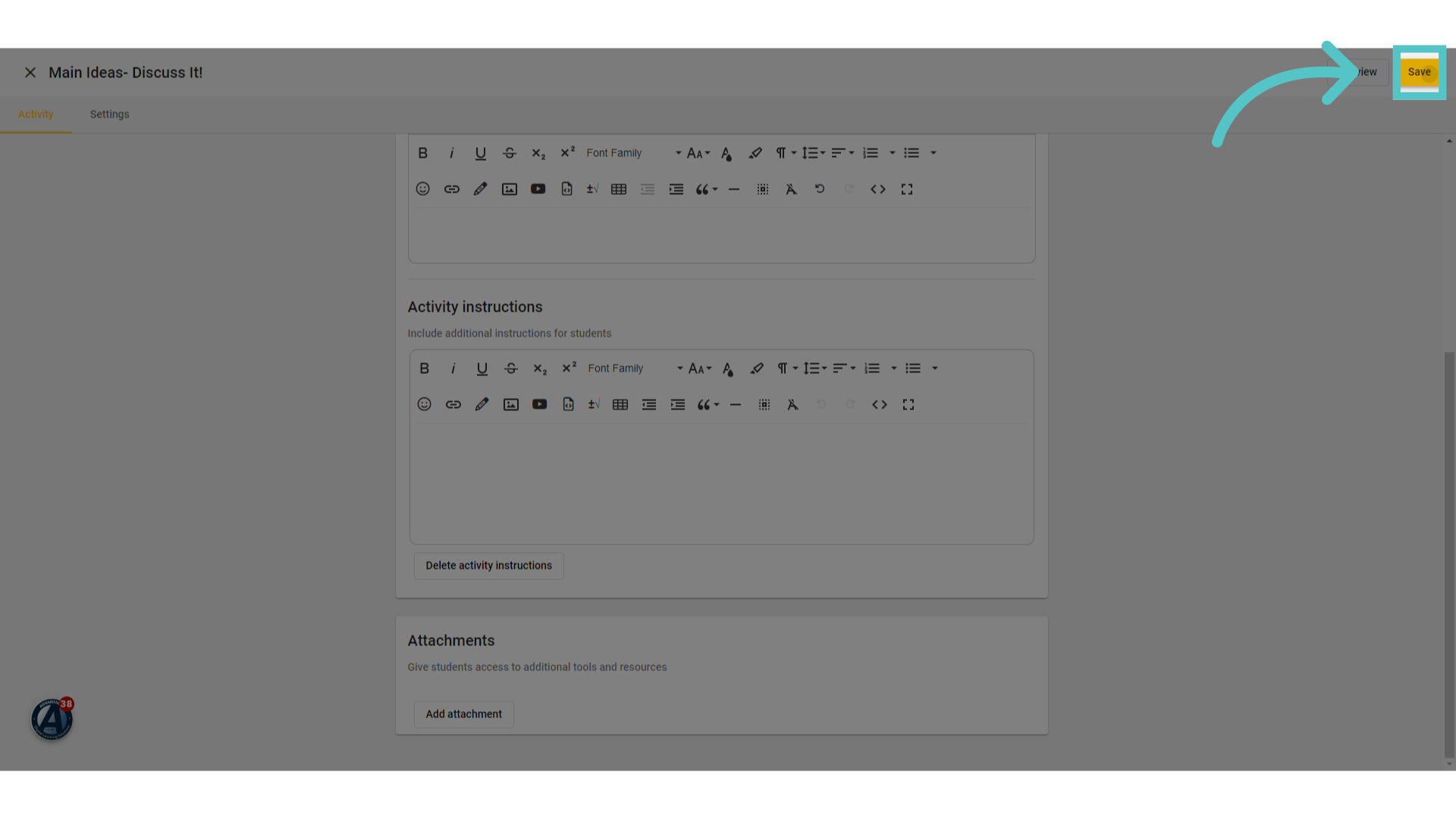The height and width of the screenshot is (819, 1456).
Task: Apply Subscript in the upper editor toolbar
Action: (x=538, y=153)
